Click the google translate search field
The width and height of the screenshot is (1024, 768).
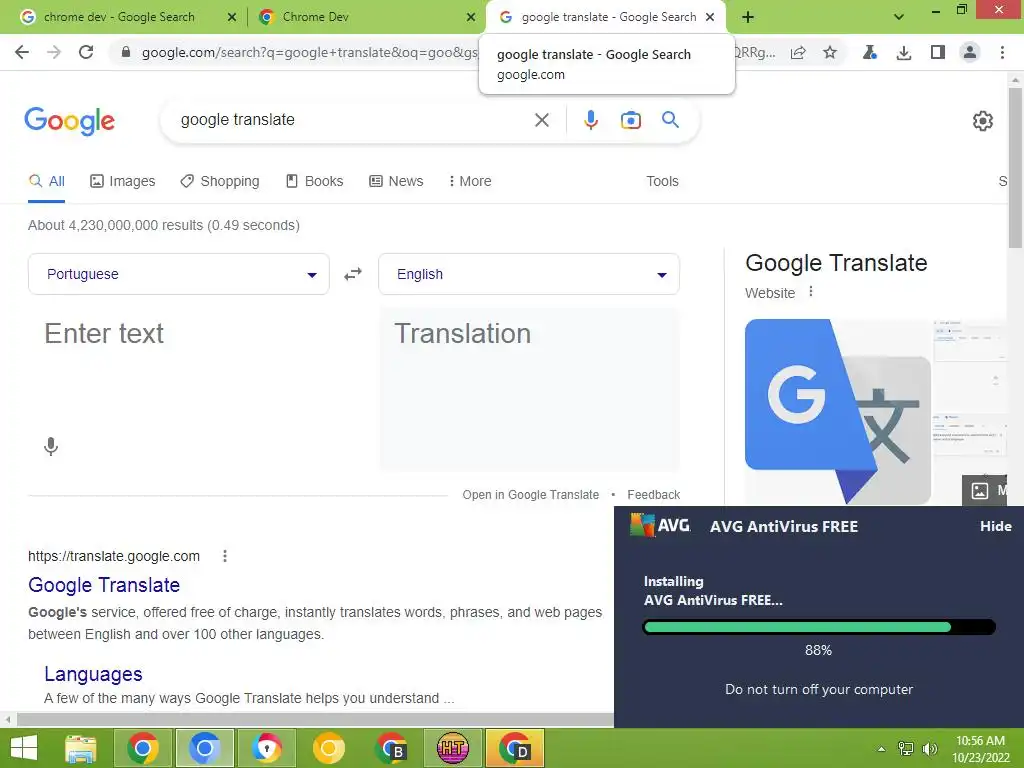pyautogui.click(x=353, y=120)
